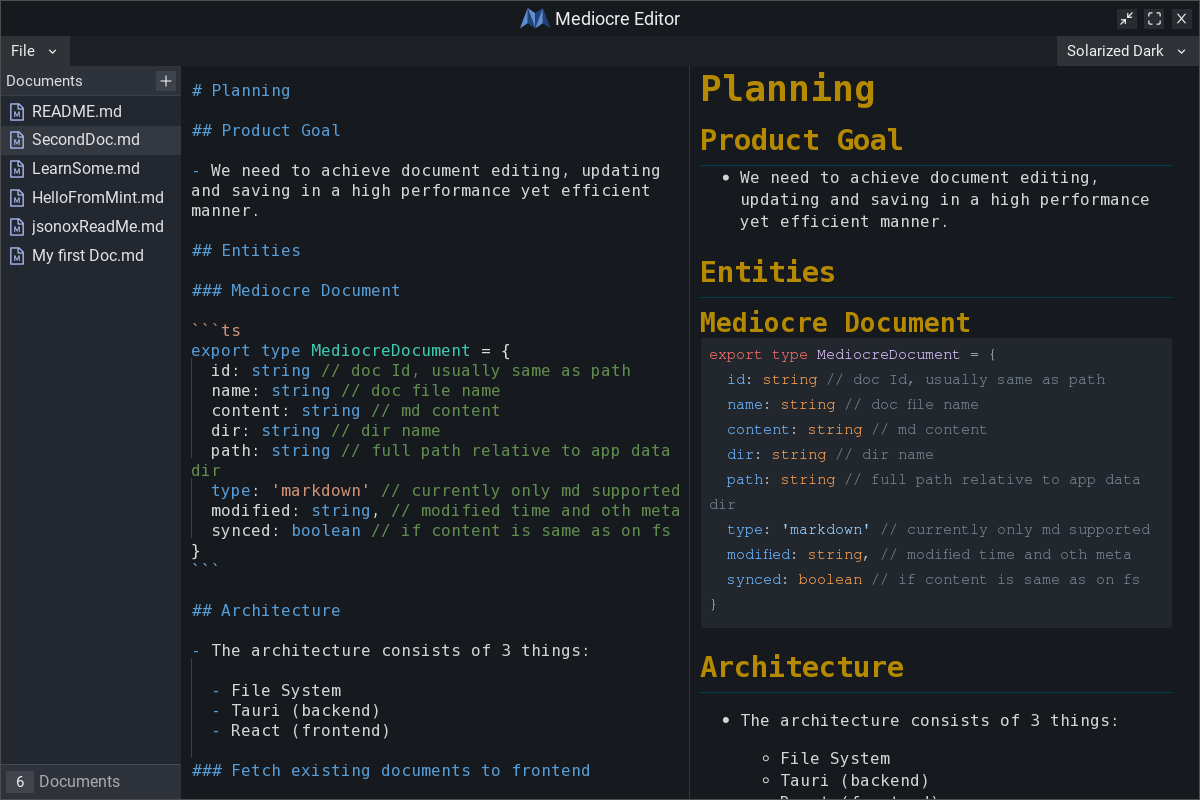Click 'File System' bullet in preview
The width and height of the screenshot is (1200, 800).
pyautogui.click(x=835, y=758)
